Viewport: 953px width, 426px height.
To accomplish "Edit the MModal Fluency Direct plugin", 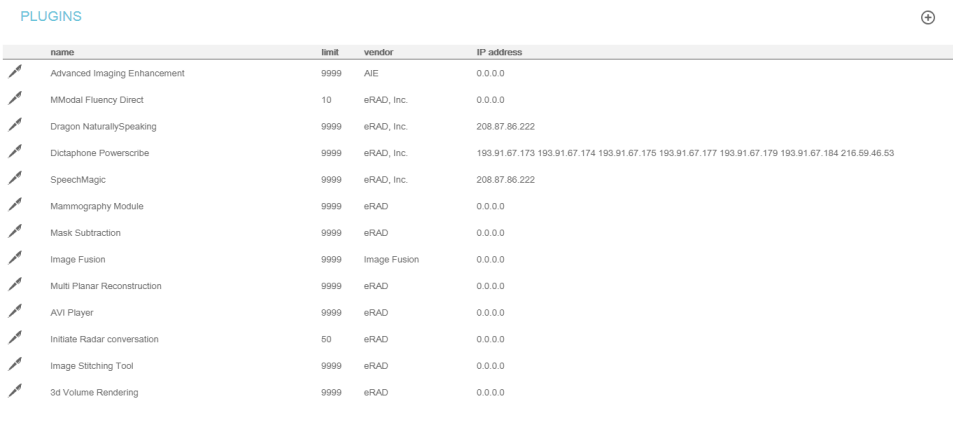I will pos(14,100).
